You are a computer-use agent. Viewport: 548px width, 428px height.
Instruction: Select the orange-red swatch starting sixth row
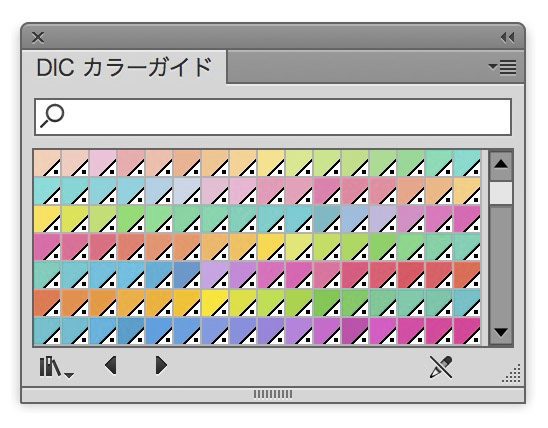coord(47,303)
